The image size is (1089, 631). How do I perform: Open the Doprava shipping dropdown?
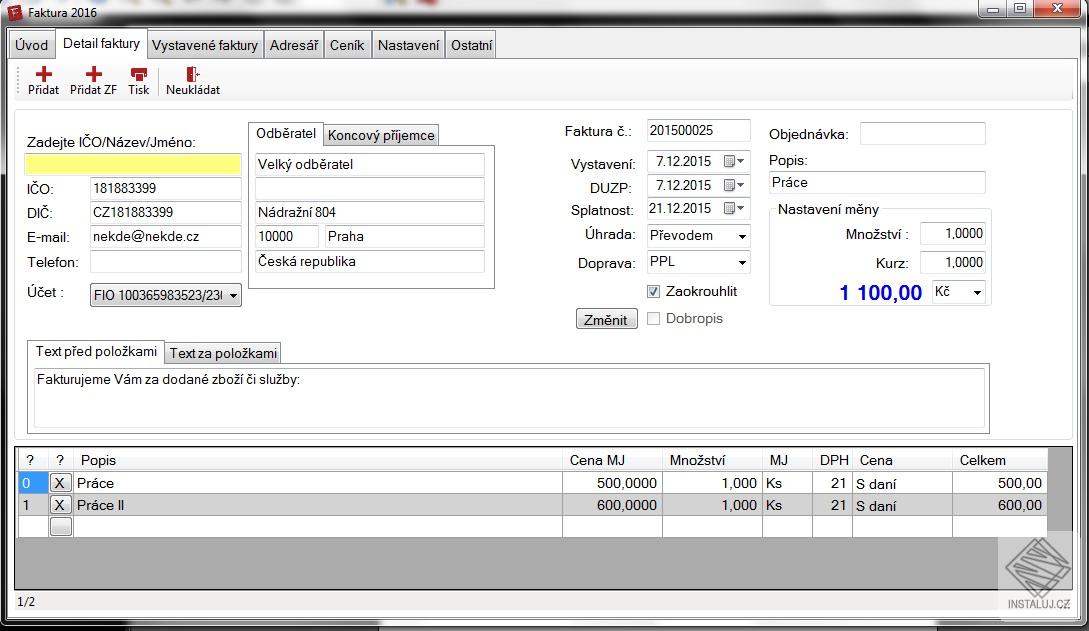click(x=742, y=263)
